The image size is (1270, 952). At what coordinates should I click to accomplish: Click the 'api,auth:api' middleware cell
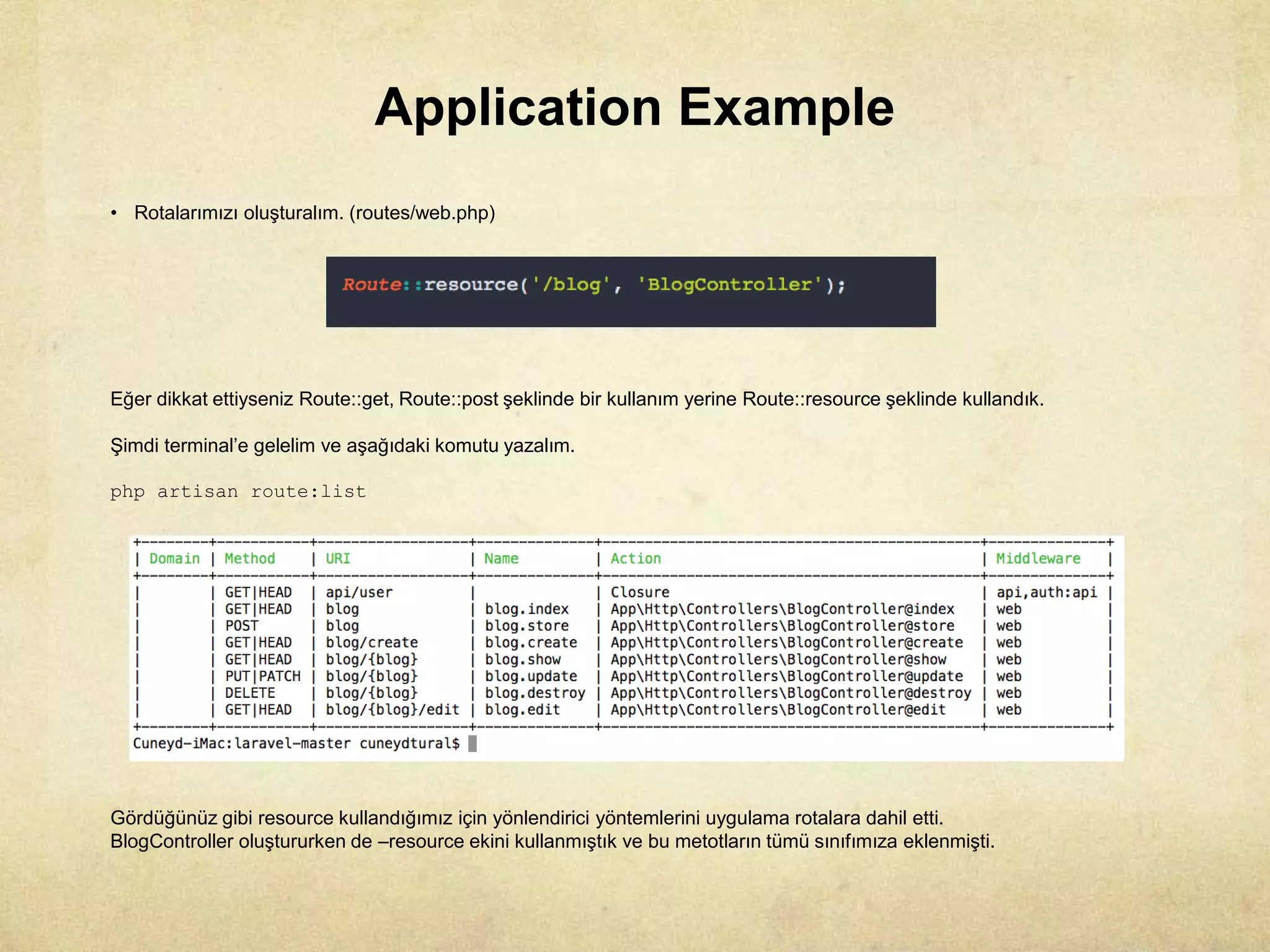pos(1047,593)
